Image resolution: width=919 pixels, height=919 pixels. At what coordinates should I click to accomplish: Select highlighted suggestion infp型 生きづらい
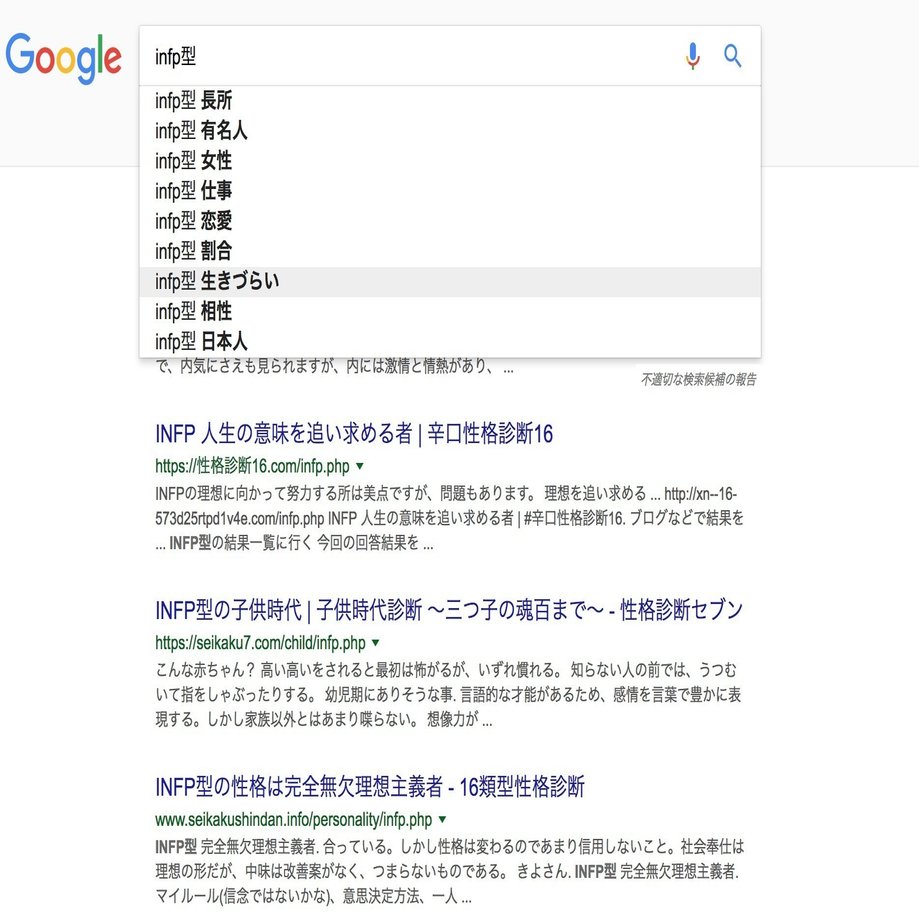pyautogui.click(x=450, y=282)
